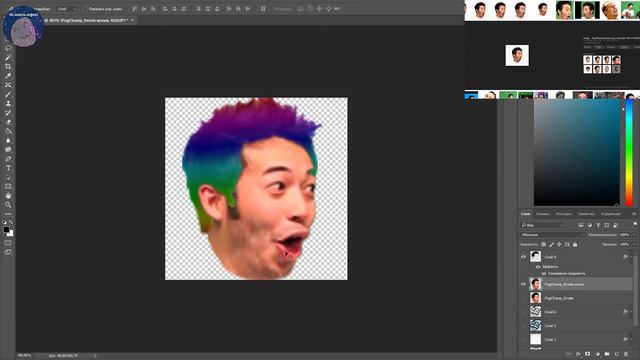Select the Pen tool
Image resolution: width=640 pixels, height=360 pixels.
[8, 159]
